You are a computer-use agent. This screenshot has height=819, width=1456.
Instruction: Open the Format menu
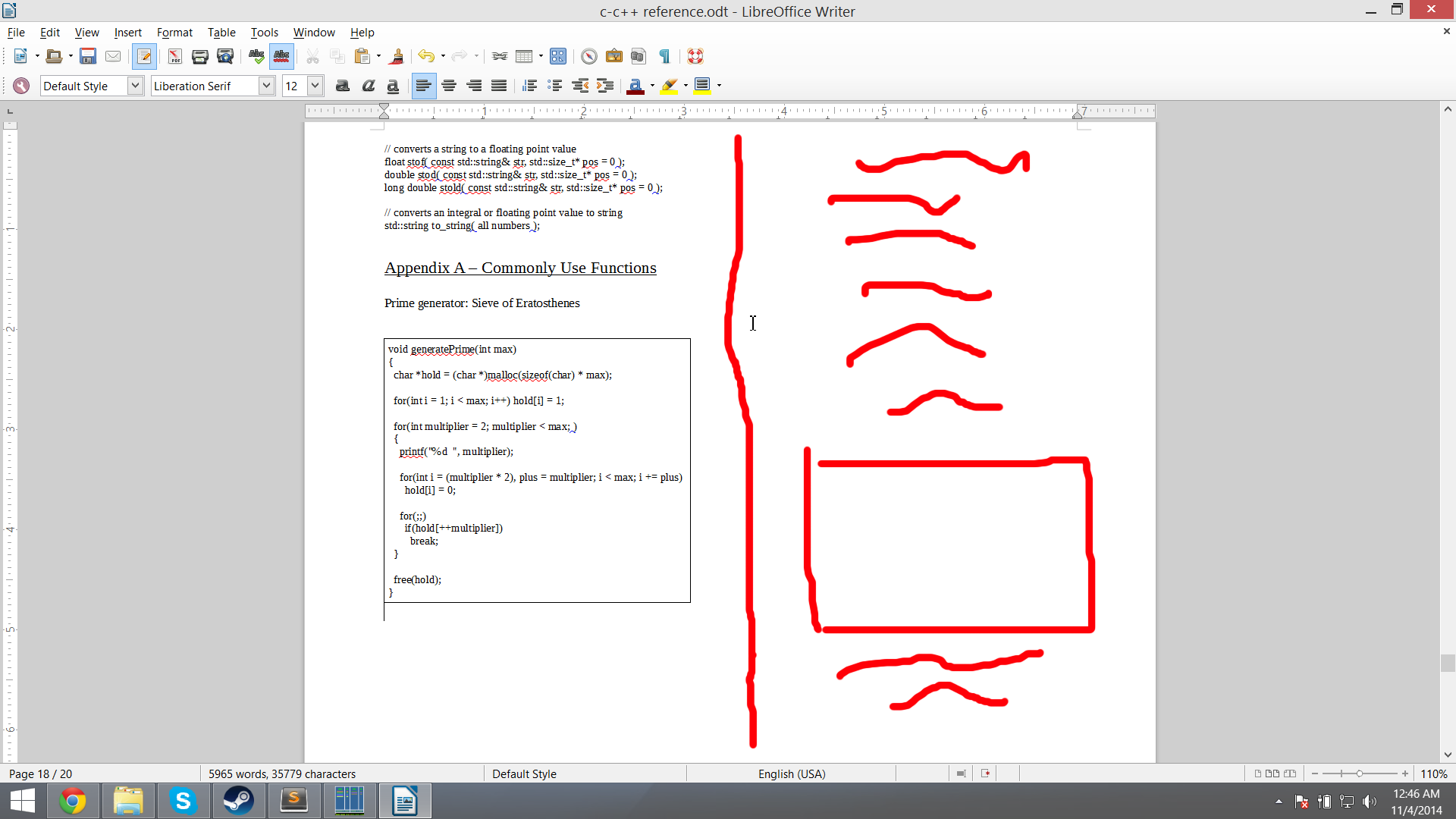pos(175,31)
